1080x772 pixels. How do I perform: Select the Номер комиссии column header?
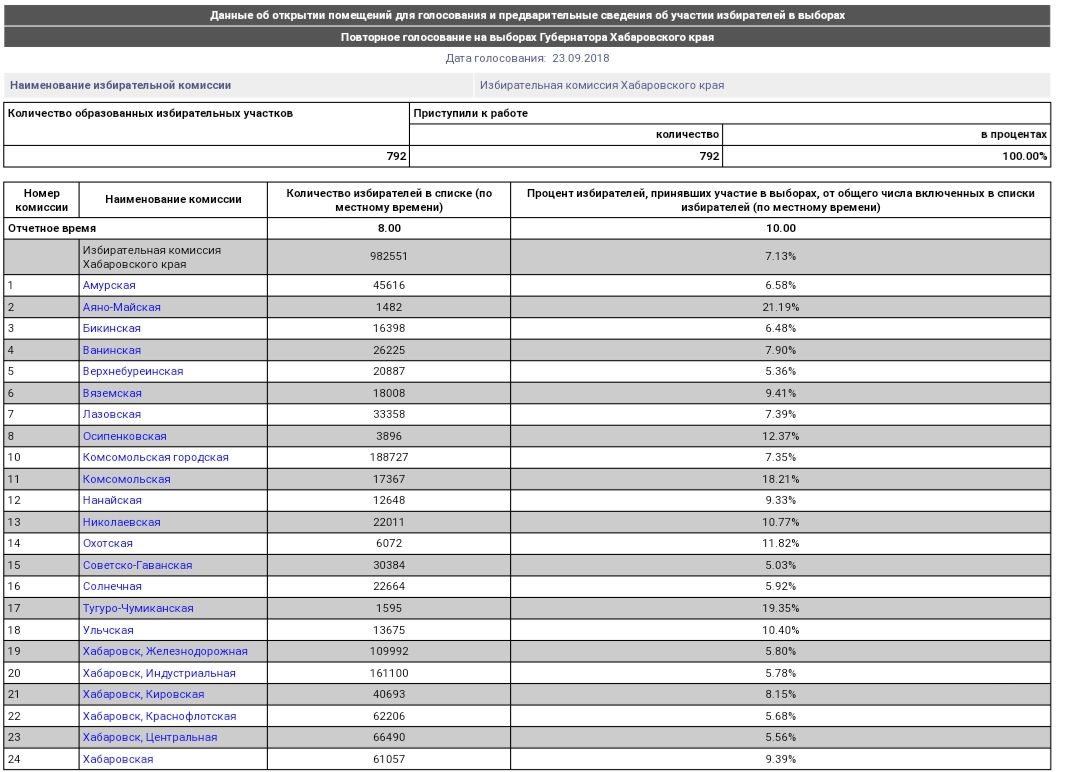tap(41, 200)
